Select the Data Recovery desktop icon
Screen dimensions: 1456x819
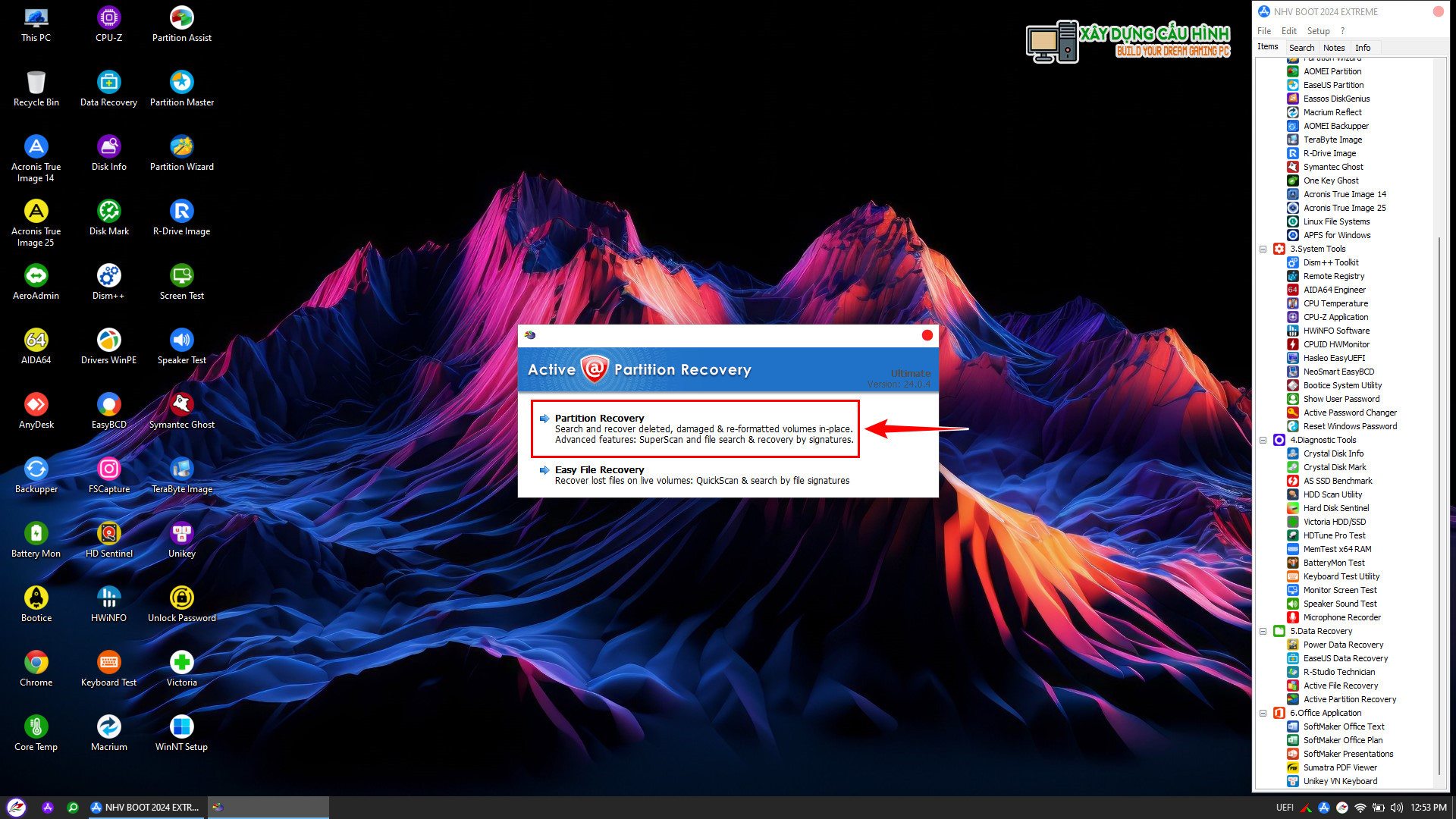click(108, 88)
